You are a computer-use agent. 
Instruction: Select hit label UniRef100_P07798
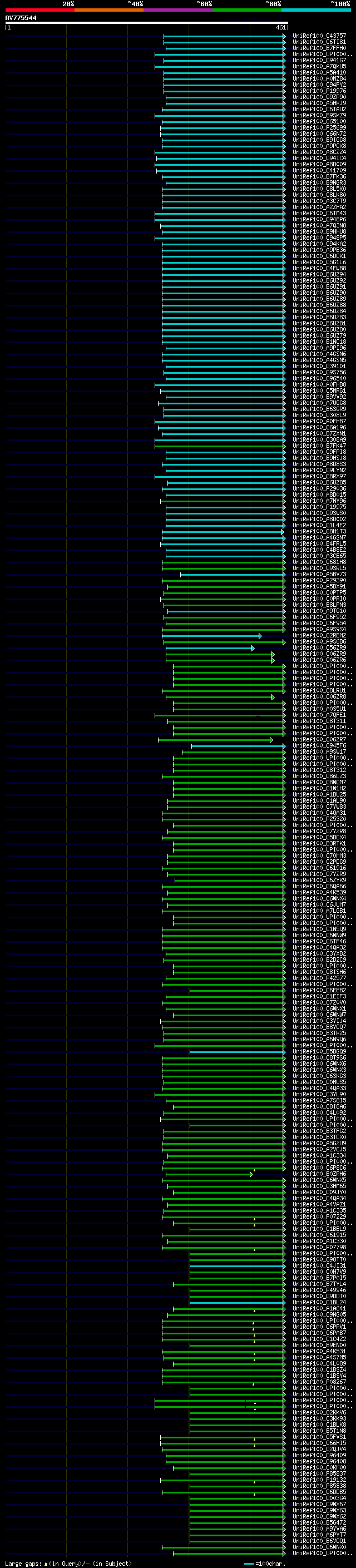click(319, 1247)
